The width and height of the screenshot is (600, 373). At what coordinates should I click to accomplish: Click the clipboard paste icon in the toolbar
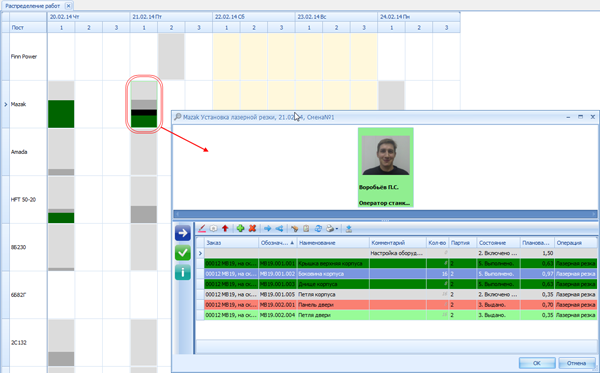(x=306, y=228)
